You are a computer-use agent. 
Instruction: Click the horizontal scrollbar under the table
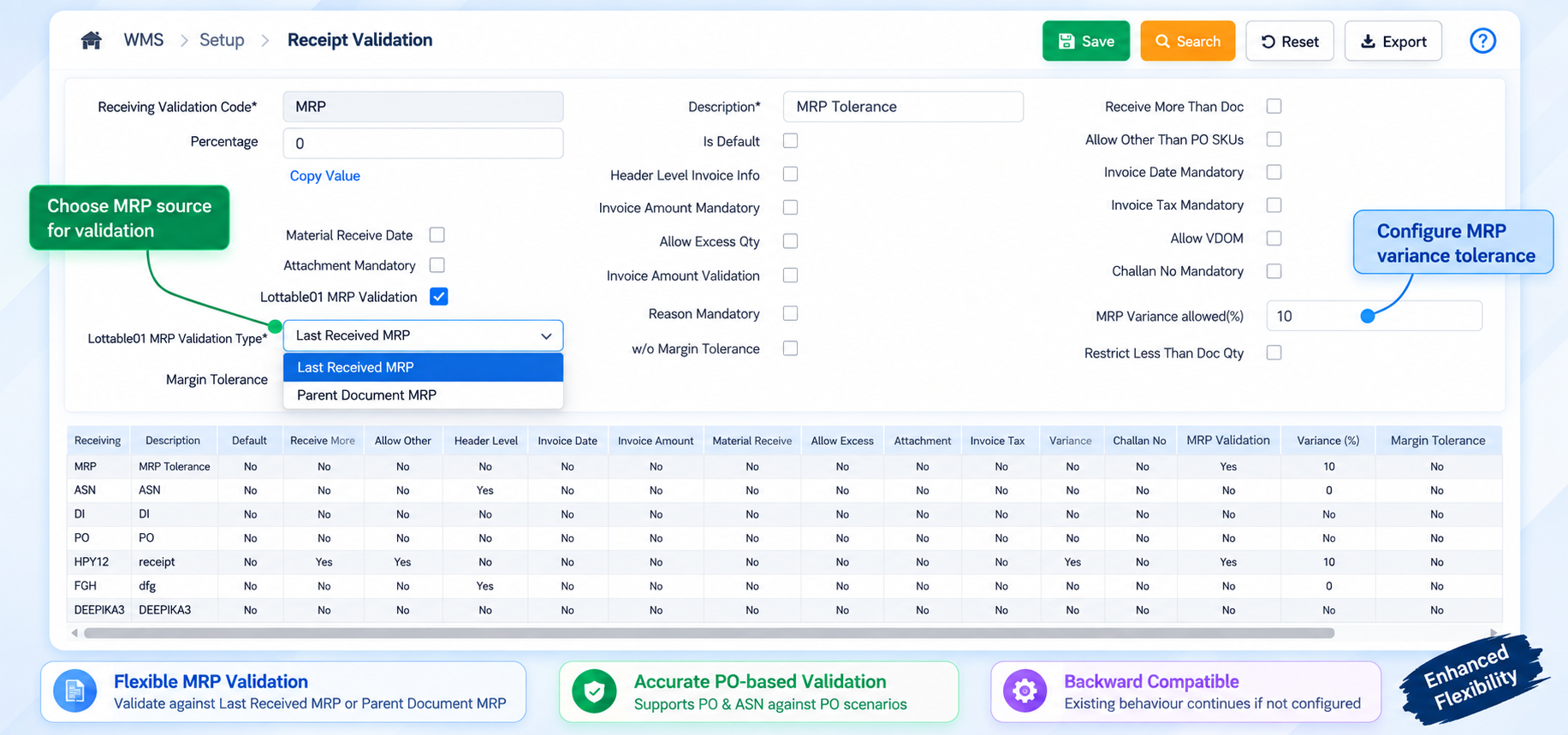pyautogui.click(x=709, y=633)
